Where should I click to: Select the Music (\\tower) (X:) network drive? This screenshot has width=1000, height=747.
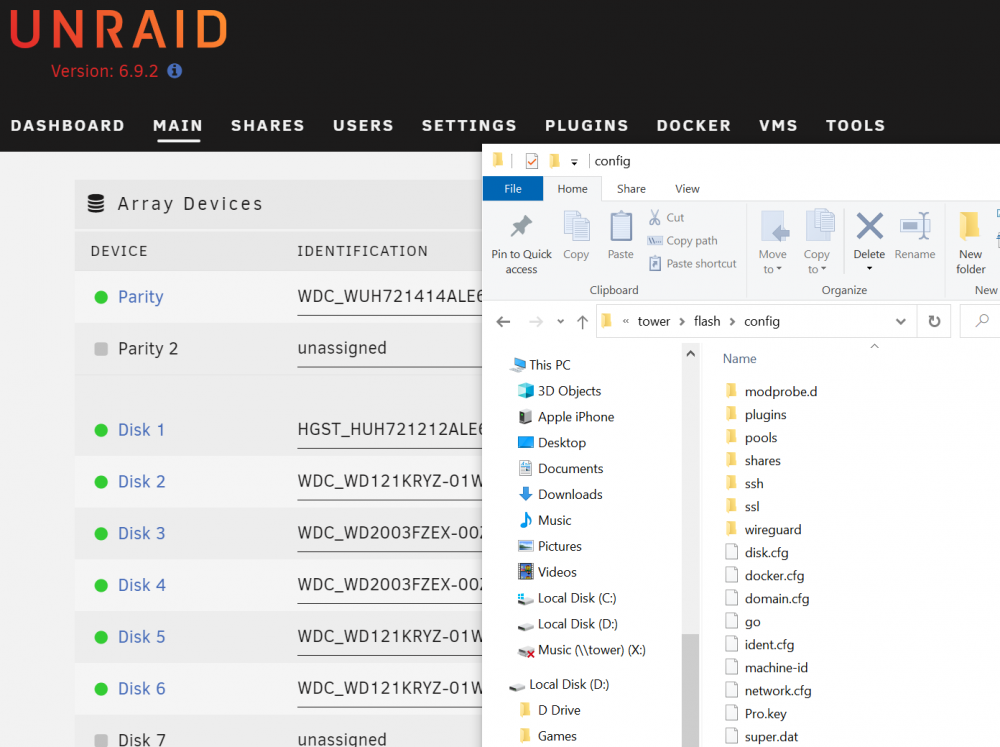[582, 650]
